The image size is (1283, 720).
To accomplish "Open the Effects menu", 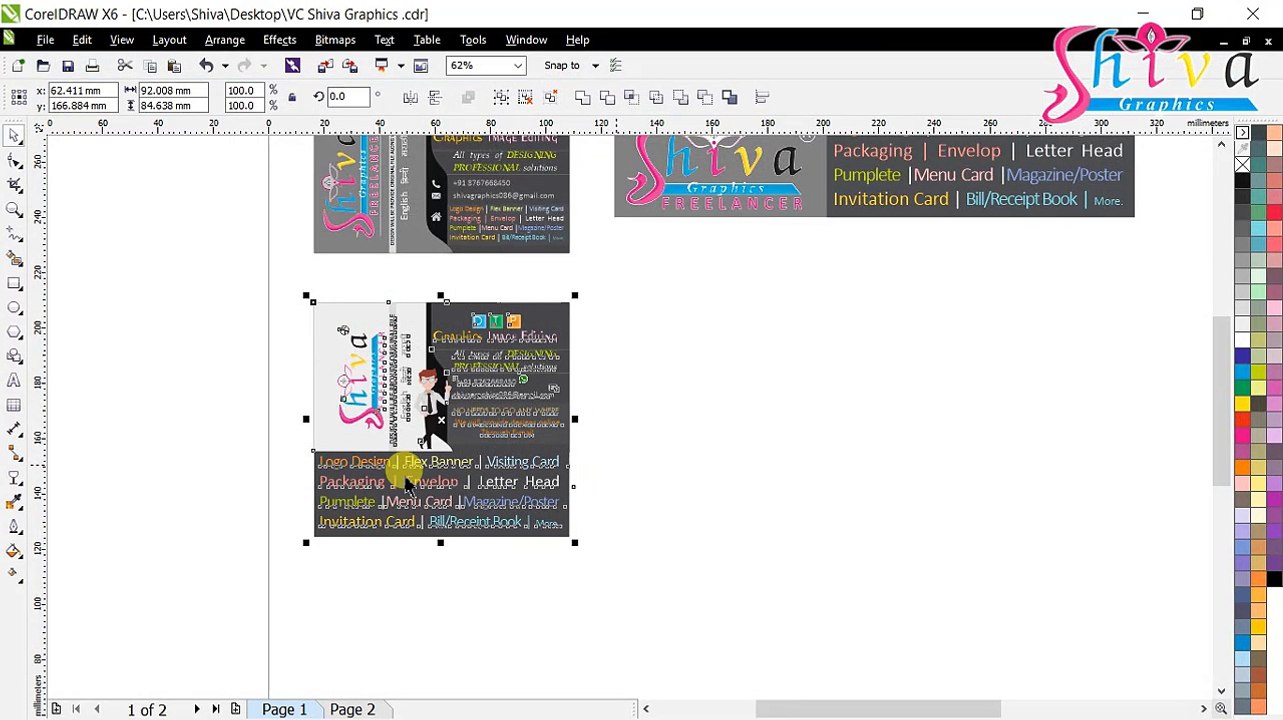I will 279,40.
